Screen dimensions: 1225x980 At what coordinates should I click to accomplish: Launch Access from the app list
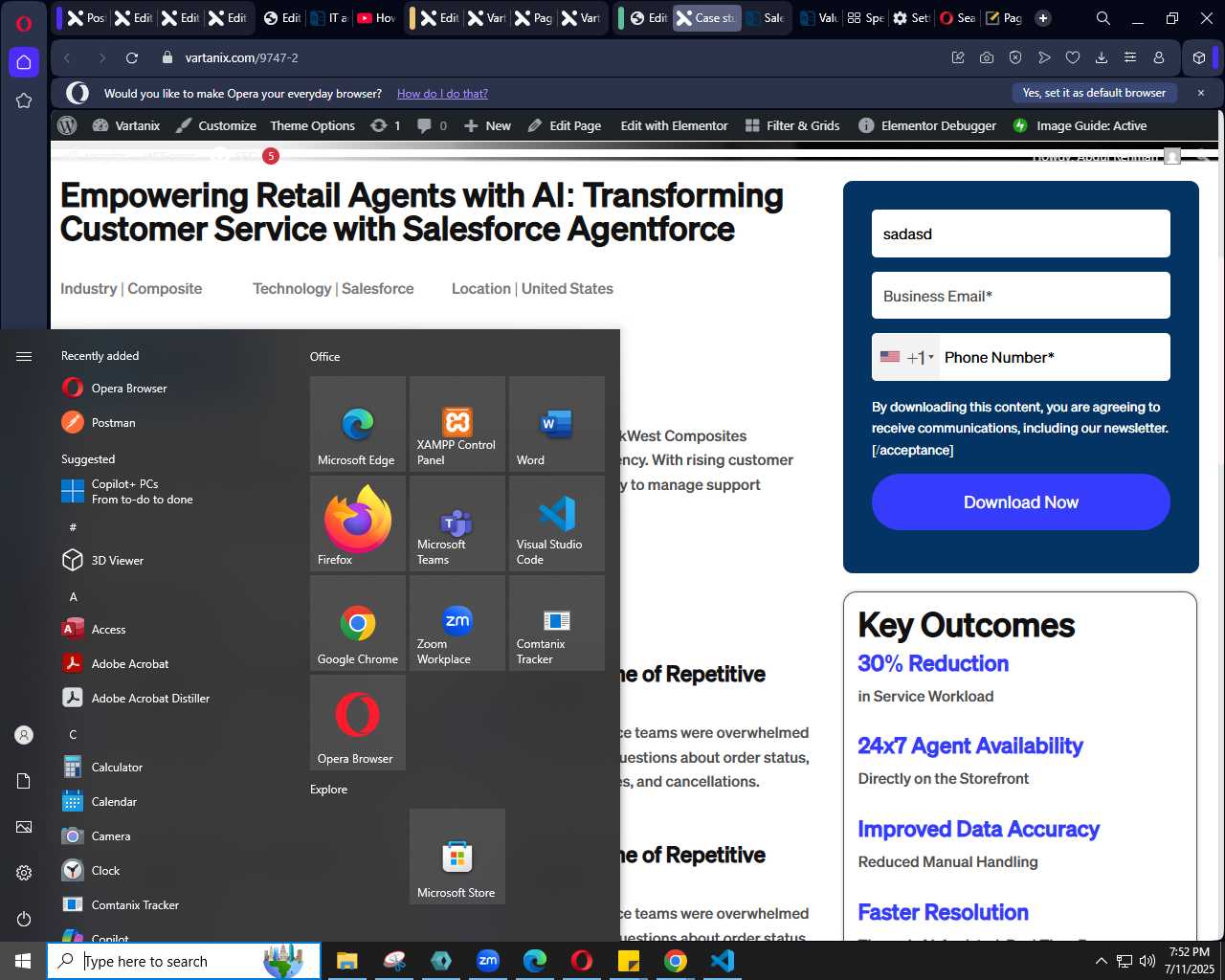click(172, 629)
